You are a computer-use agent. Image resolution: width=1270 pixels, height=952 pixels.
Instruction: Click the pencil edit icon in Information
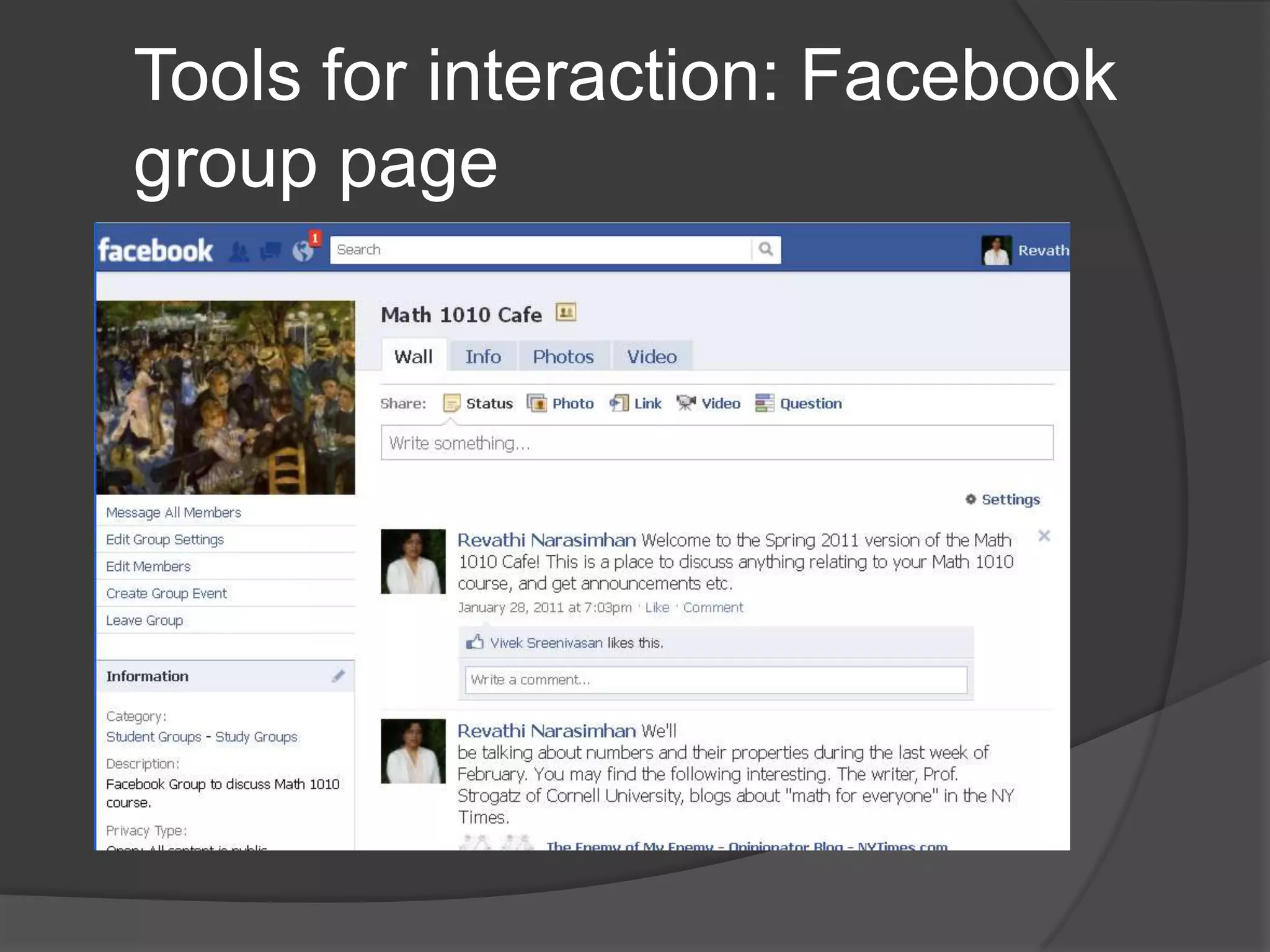338,676
